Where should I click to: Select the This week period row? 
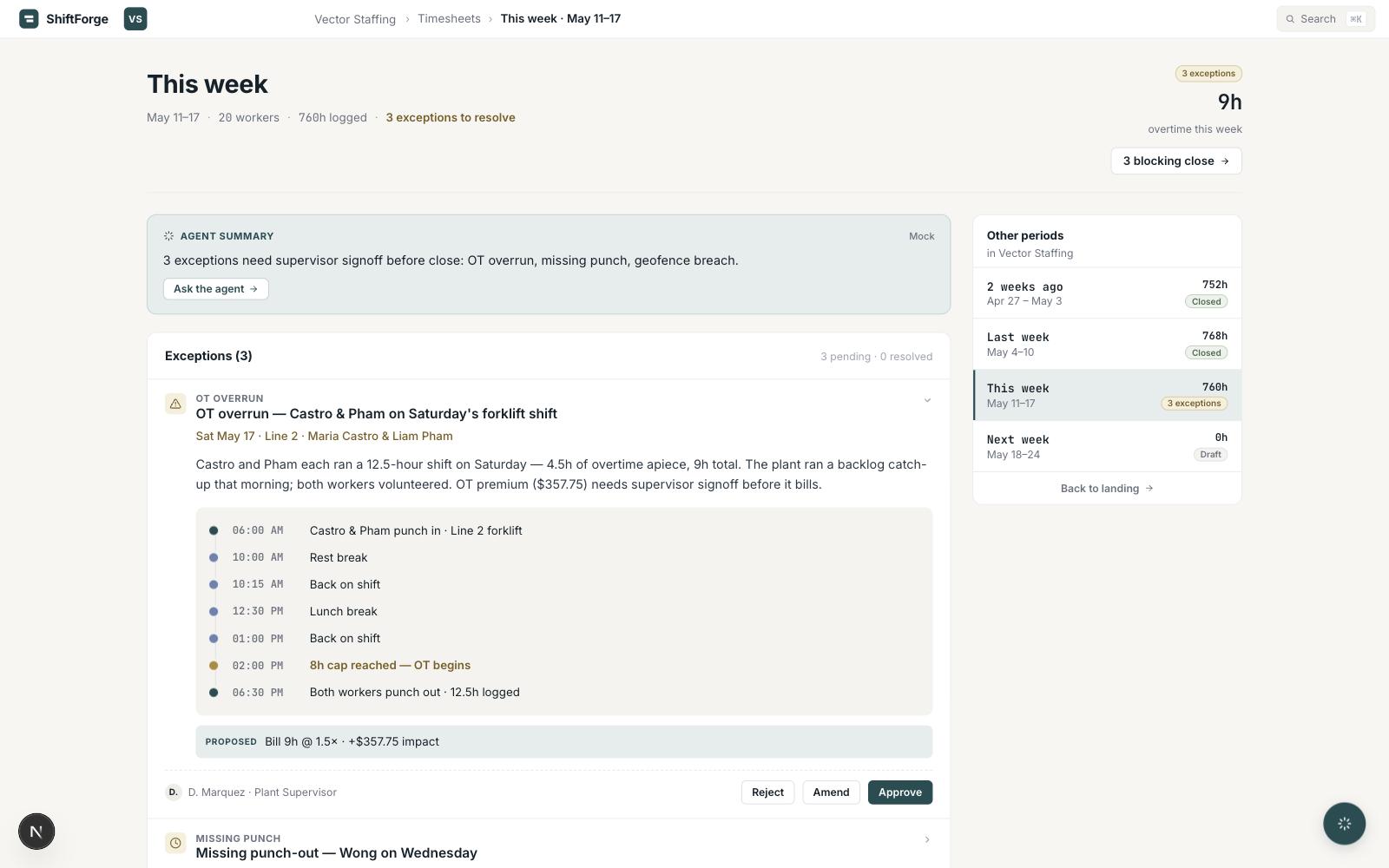point(1107,395)
